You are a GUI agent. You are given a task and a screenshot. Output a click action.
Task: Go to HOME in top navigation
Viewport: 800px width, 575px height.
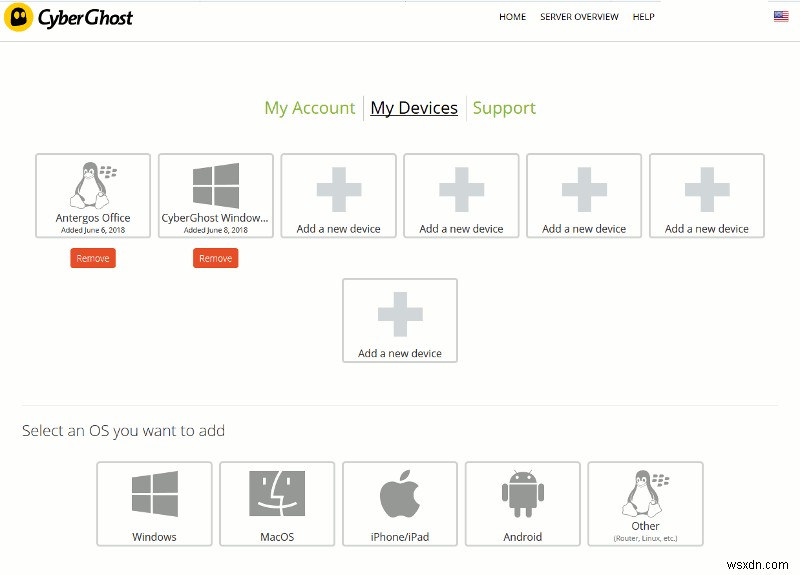pyautogui.click(x=513, y=17)
